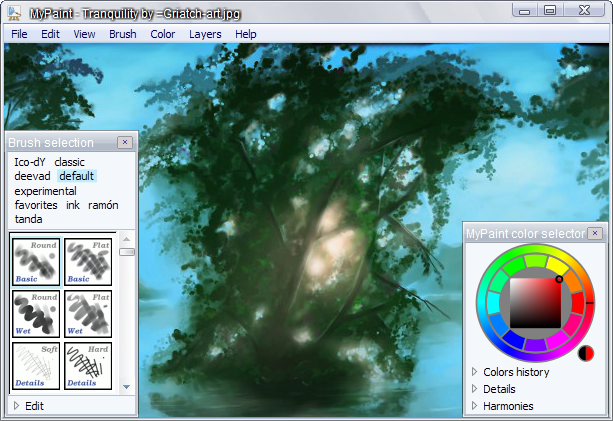Image resolution: width=613 pixels, height=421 pixels.
Task: Choose the classic brush group
Action: [70, 162]
